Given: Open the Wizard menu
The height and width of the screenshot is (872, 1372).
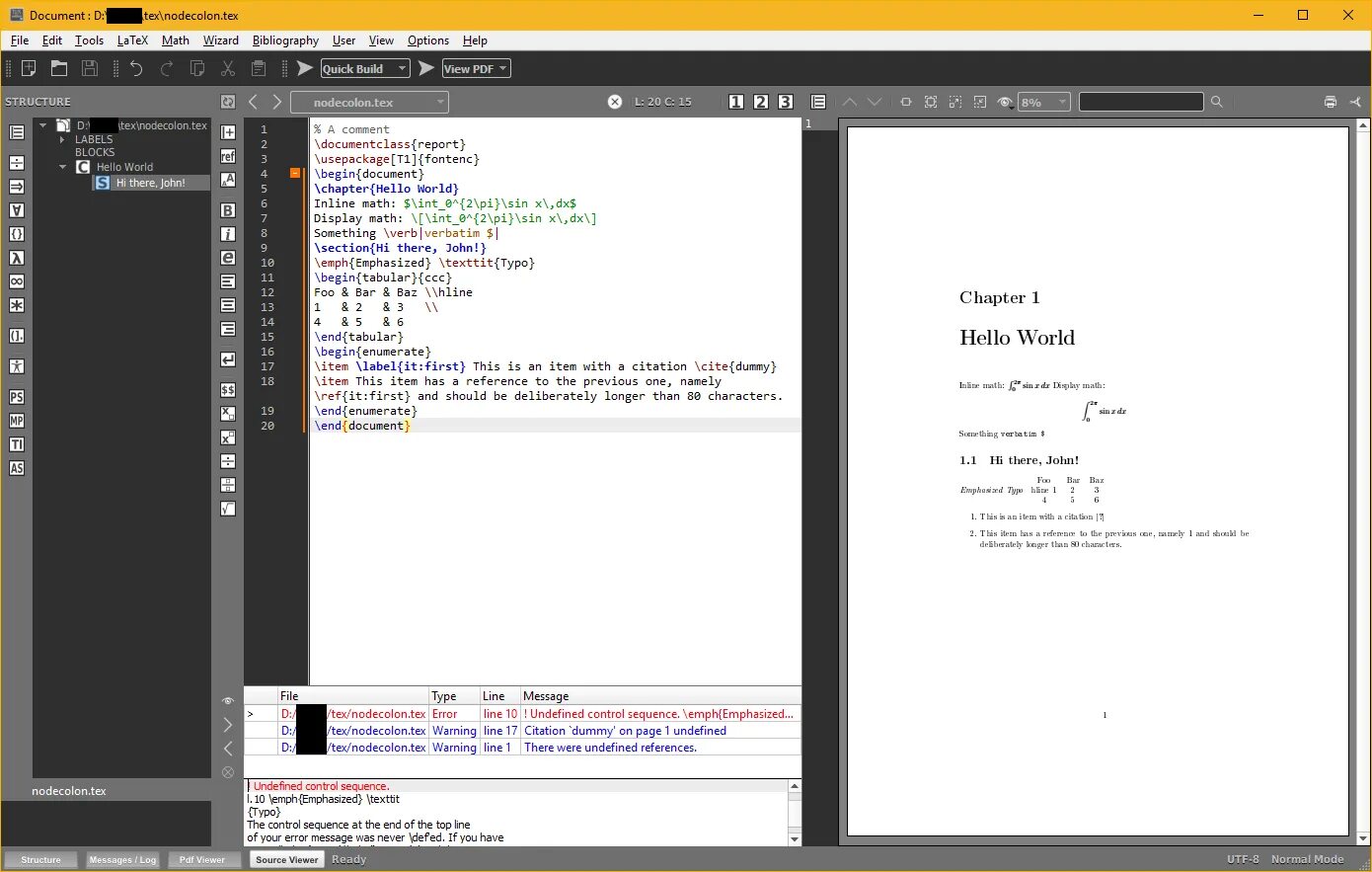Looking at the screenshot, I should (221, 40).
